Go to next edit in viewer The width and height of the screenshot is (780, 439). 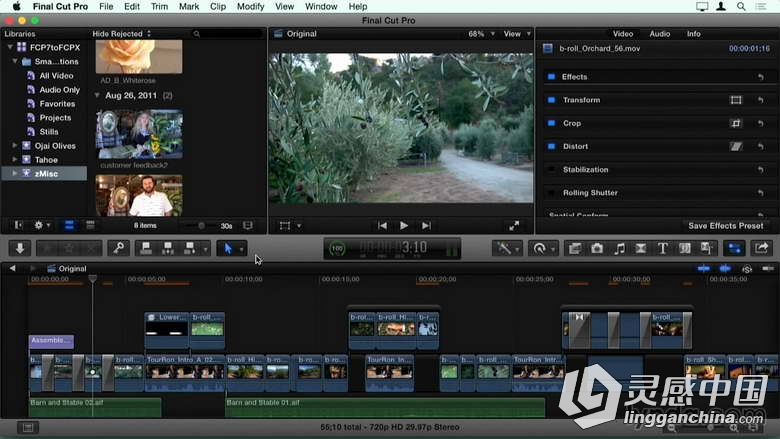coord(426,226)
